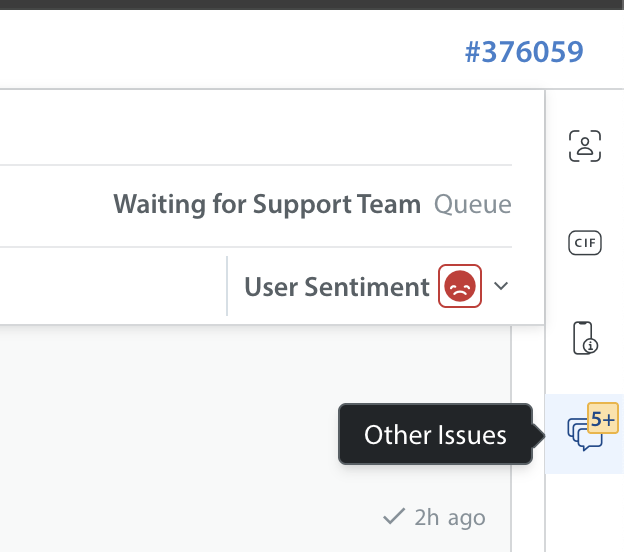Click the info circle on the phone icon
The width and height of the screenshot is (624, 552).
(x=591, y=346)
